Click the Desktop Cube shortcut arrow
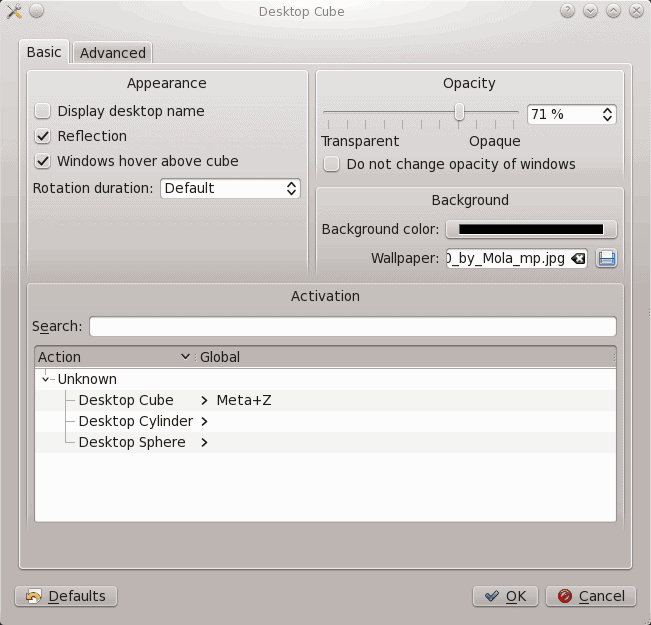 pyautogui.click(x=204, y=400)
